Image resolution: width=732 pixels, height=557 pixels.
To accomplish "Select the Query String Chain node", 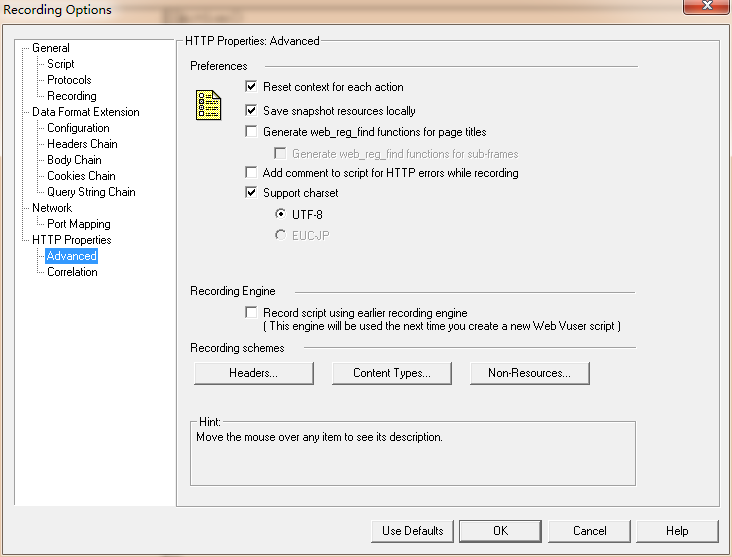I will pos(92,192).
